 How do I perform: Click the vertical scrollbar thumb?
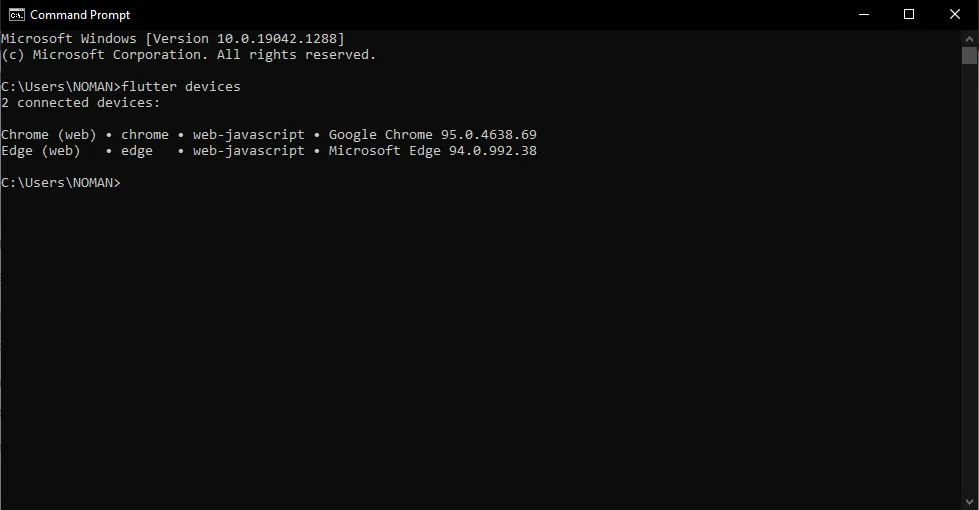(x=969, y=55)
